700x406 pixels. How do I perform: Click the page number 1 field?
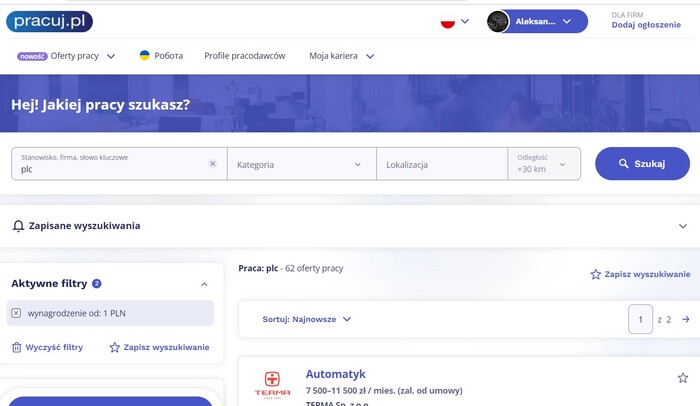(x=640, y=319)
